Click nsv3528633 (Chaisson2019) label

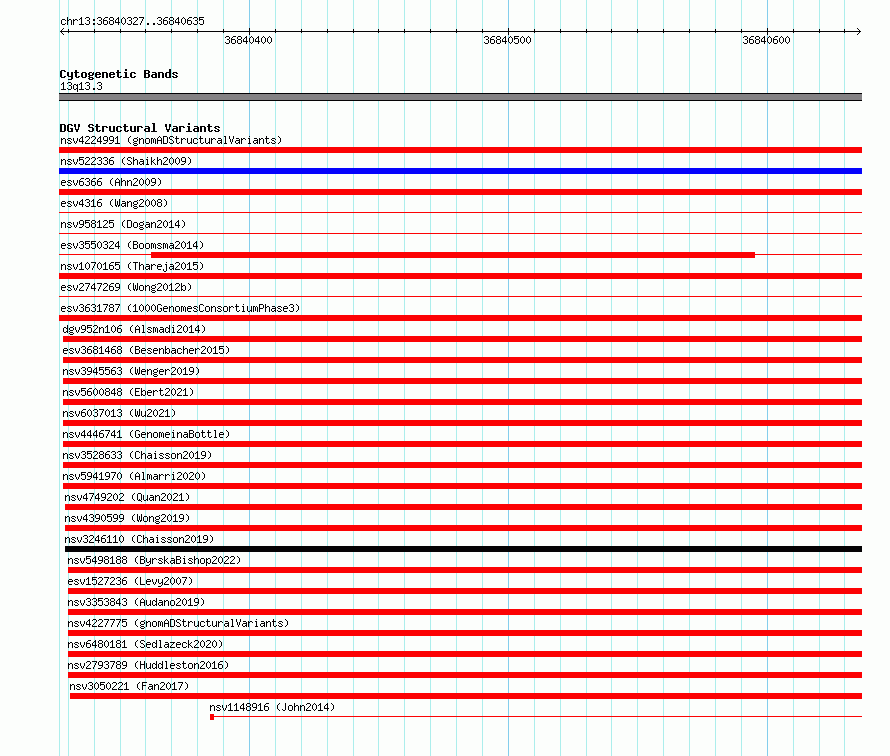coord(137,455)
